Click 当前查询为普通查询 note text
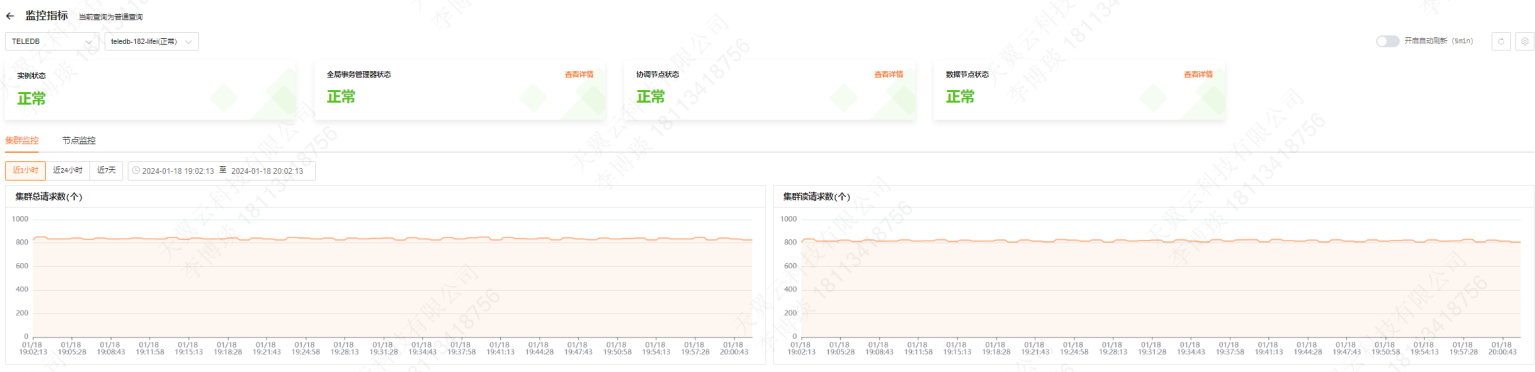The height and width of the screenshot is (372, 1535). (x=111, y=17)
